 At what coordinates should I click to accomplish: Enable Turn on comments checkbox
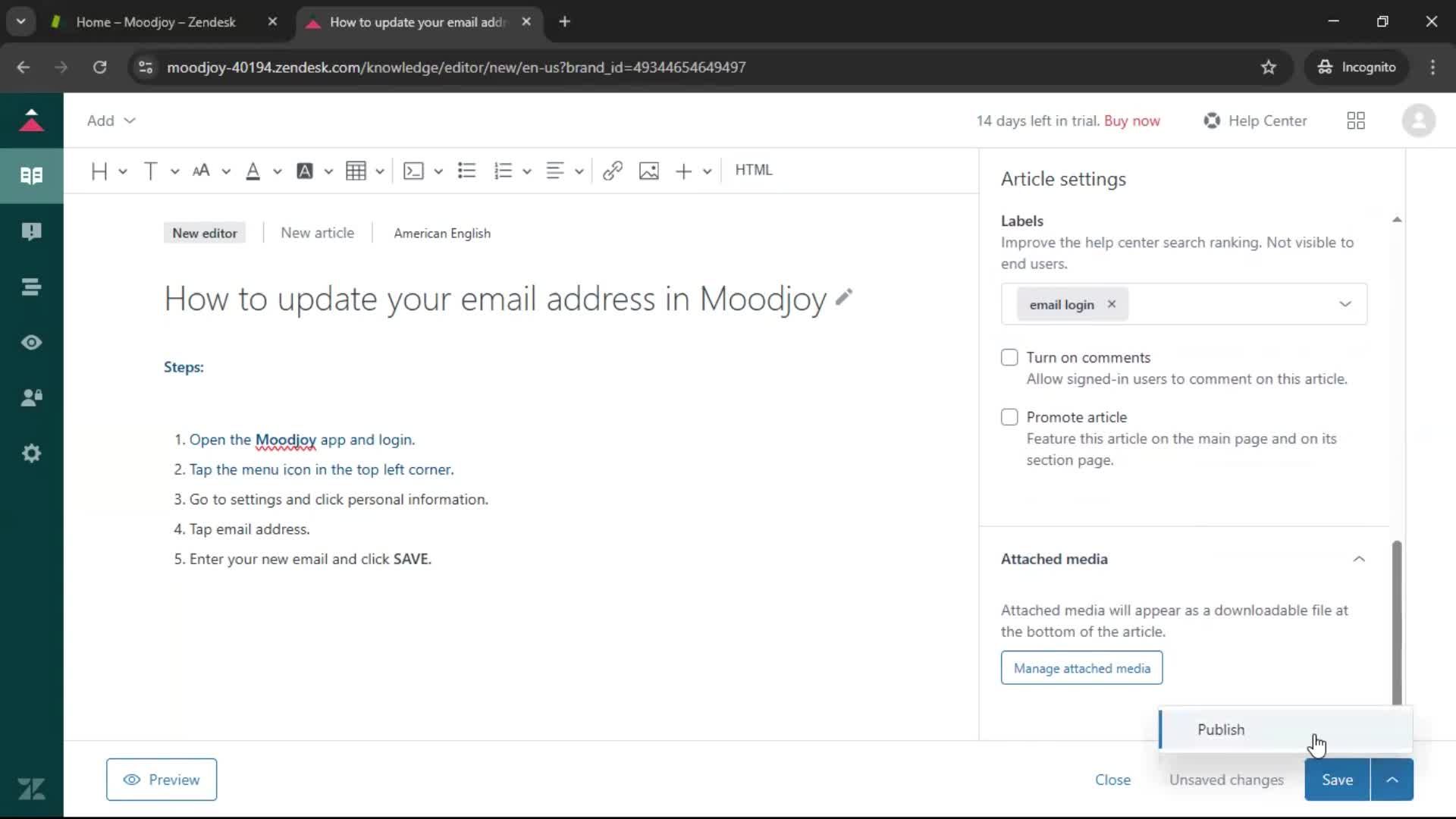point(1009,357)
